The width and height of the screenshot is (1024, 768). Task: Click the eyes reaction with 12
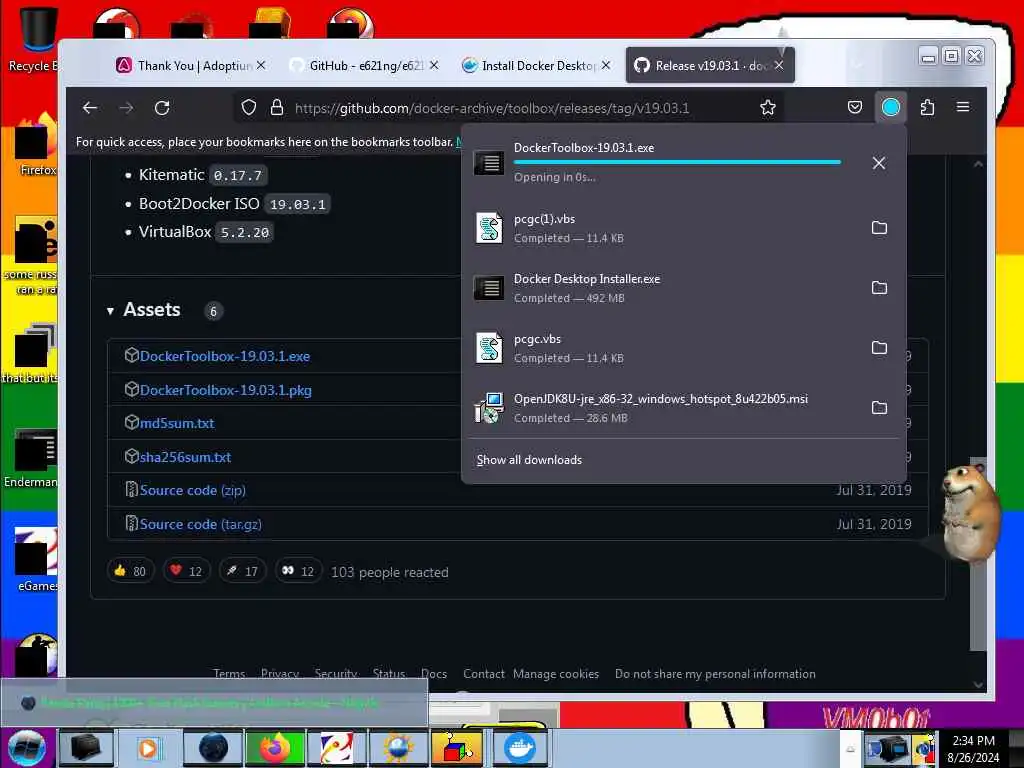click(298, 571)
